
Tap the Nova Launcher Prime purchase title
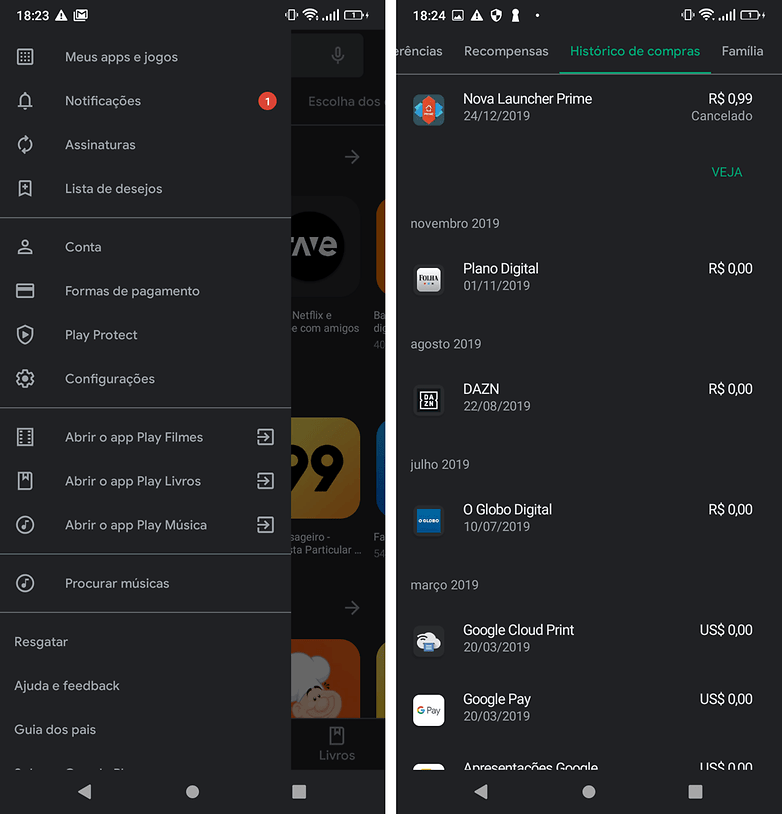click(x=528, y=99)
